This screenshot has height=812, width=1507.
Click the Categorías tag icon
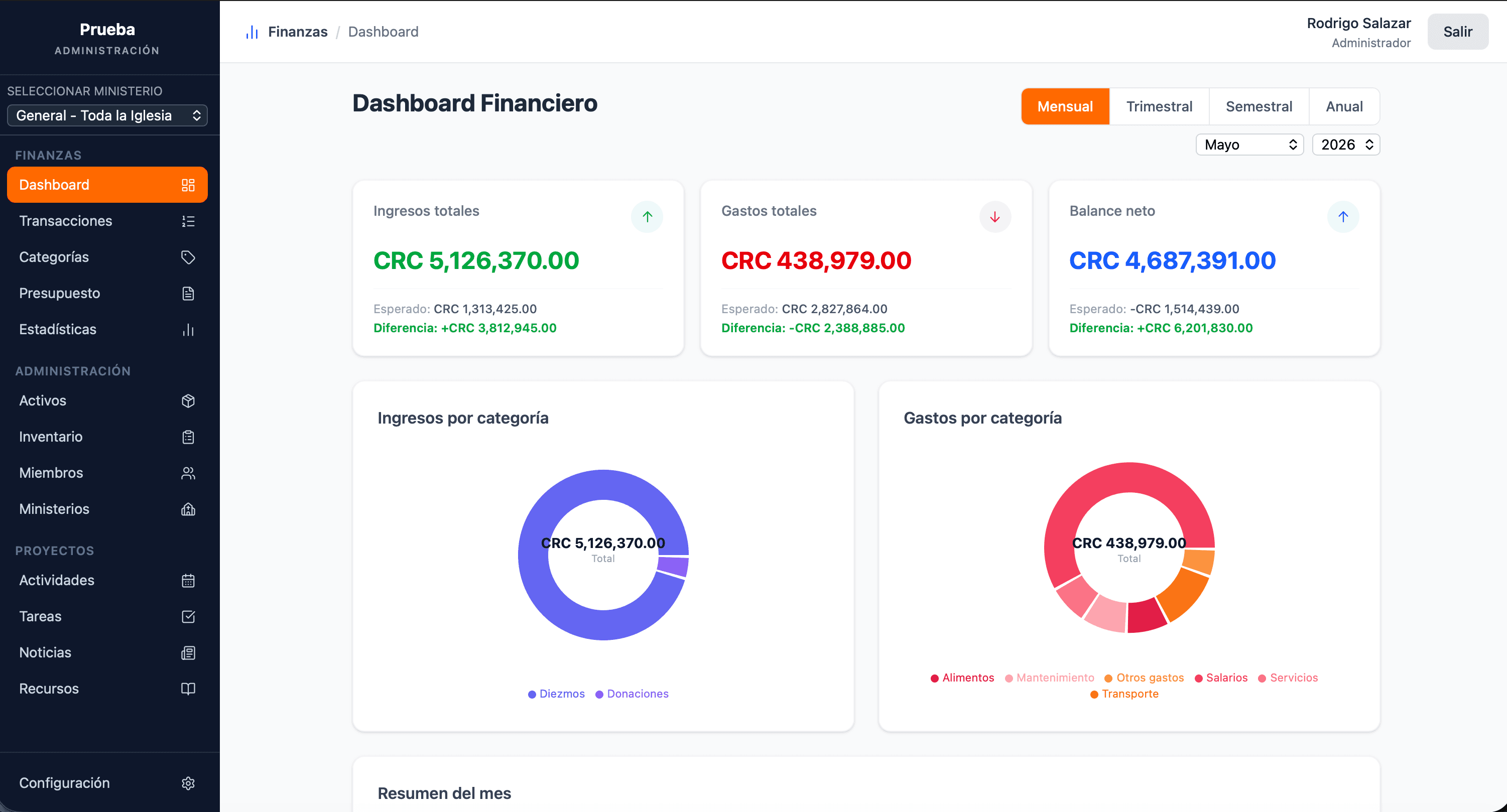[x=188, y=257]
